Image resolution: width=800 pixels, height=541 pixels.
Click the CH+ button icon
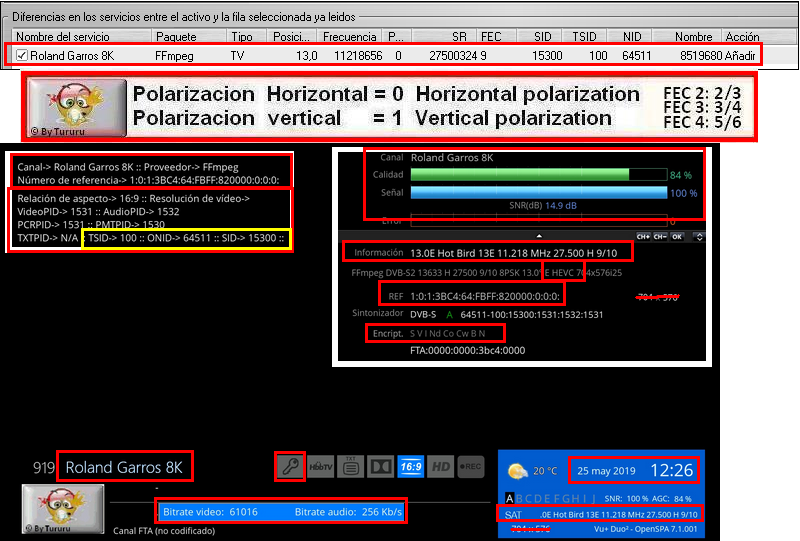[643, 237]
